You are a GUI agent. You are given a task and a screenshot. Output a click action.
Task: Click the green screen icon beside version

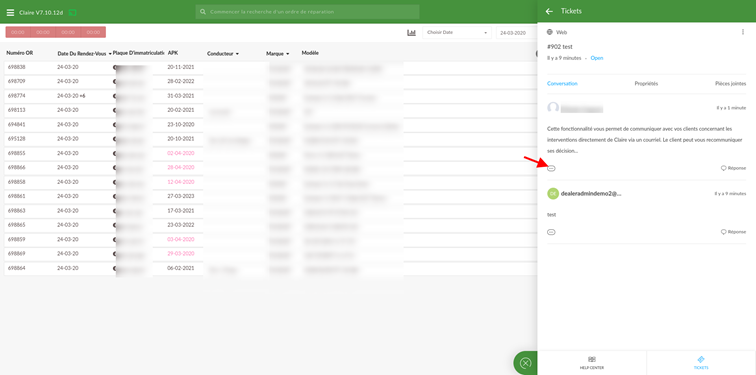73,13
